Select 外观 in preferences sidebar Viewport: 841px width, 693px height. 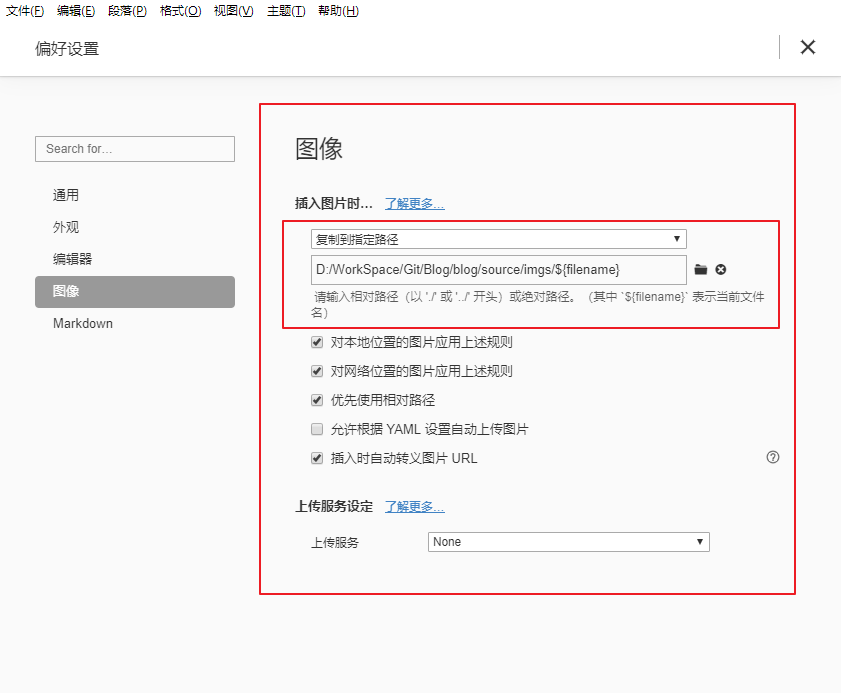point(135,227)
